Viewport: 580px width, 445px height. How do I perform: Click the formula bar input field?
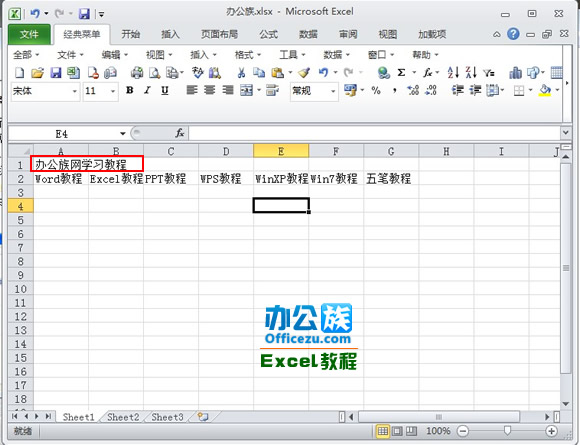click(x=374, y=133)
